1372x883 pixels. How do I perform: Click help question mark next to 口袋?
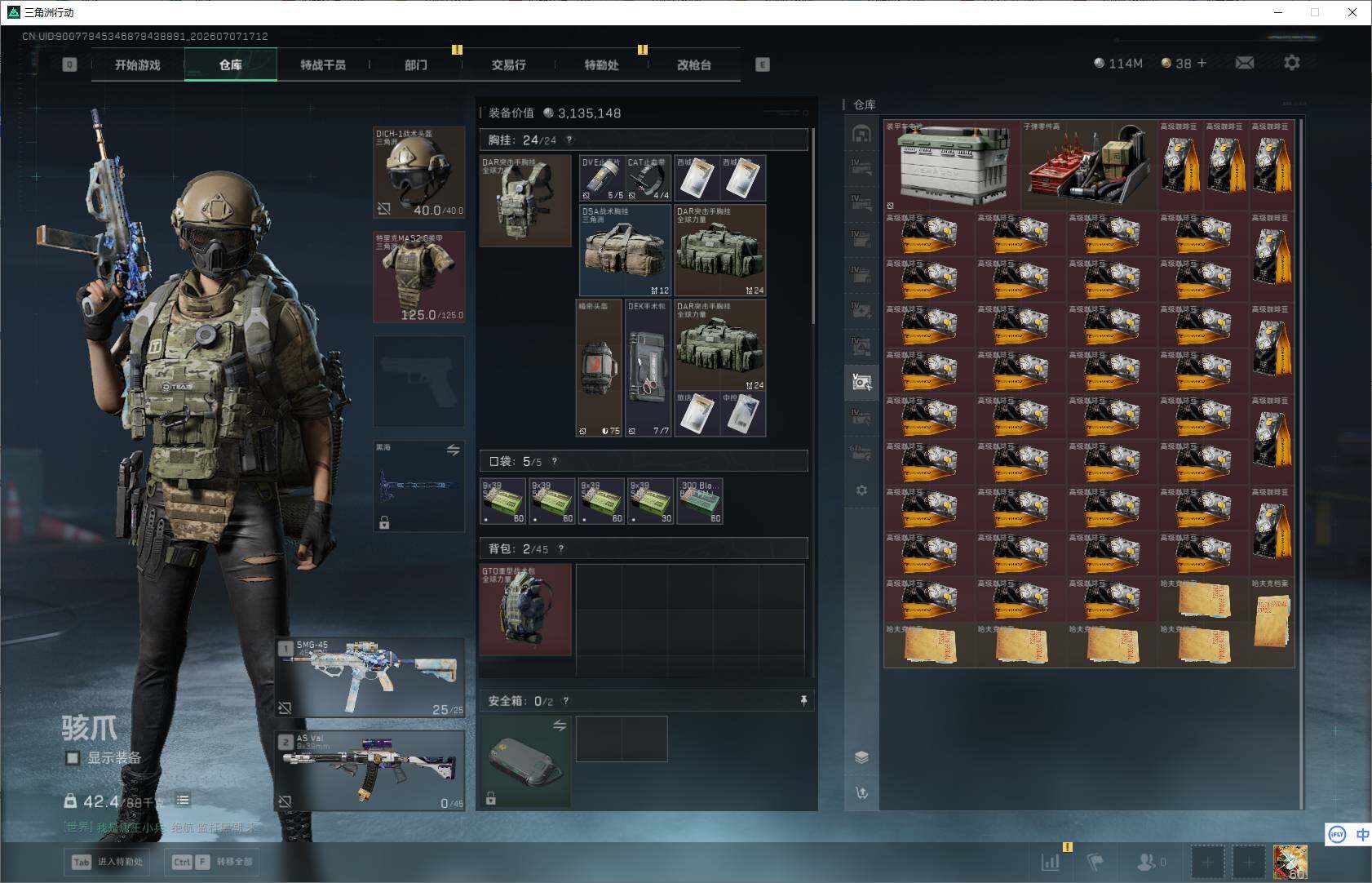555,461
